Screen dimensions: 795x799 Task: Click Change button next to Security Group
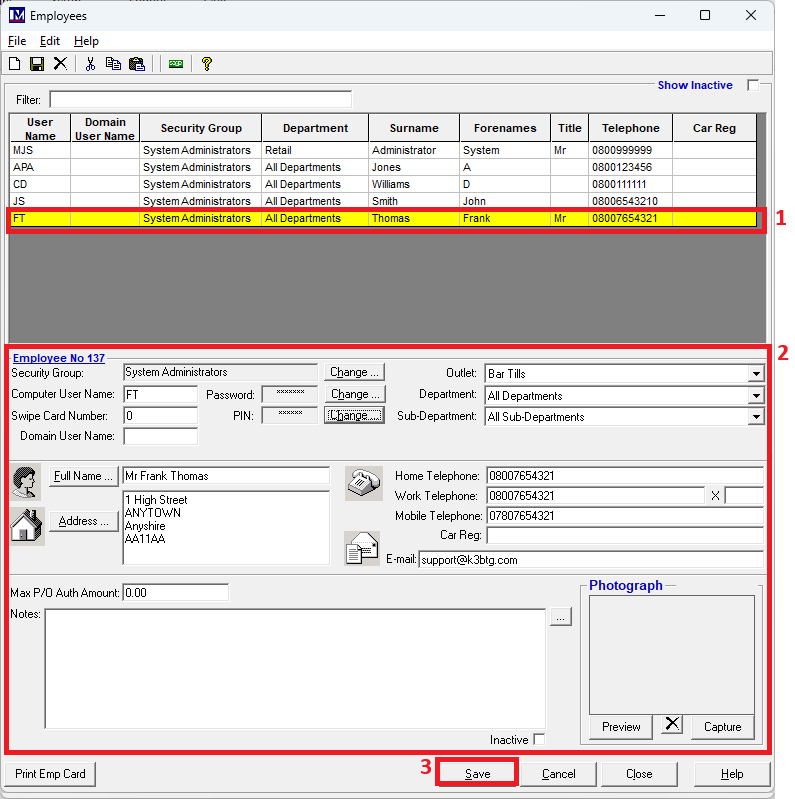354,373
